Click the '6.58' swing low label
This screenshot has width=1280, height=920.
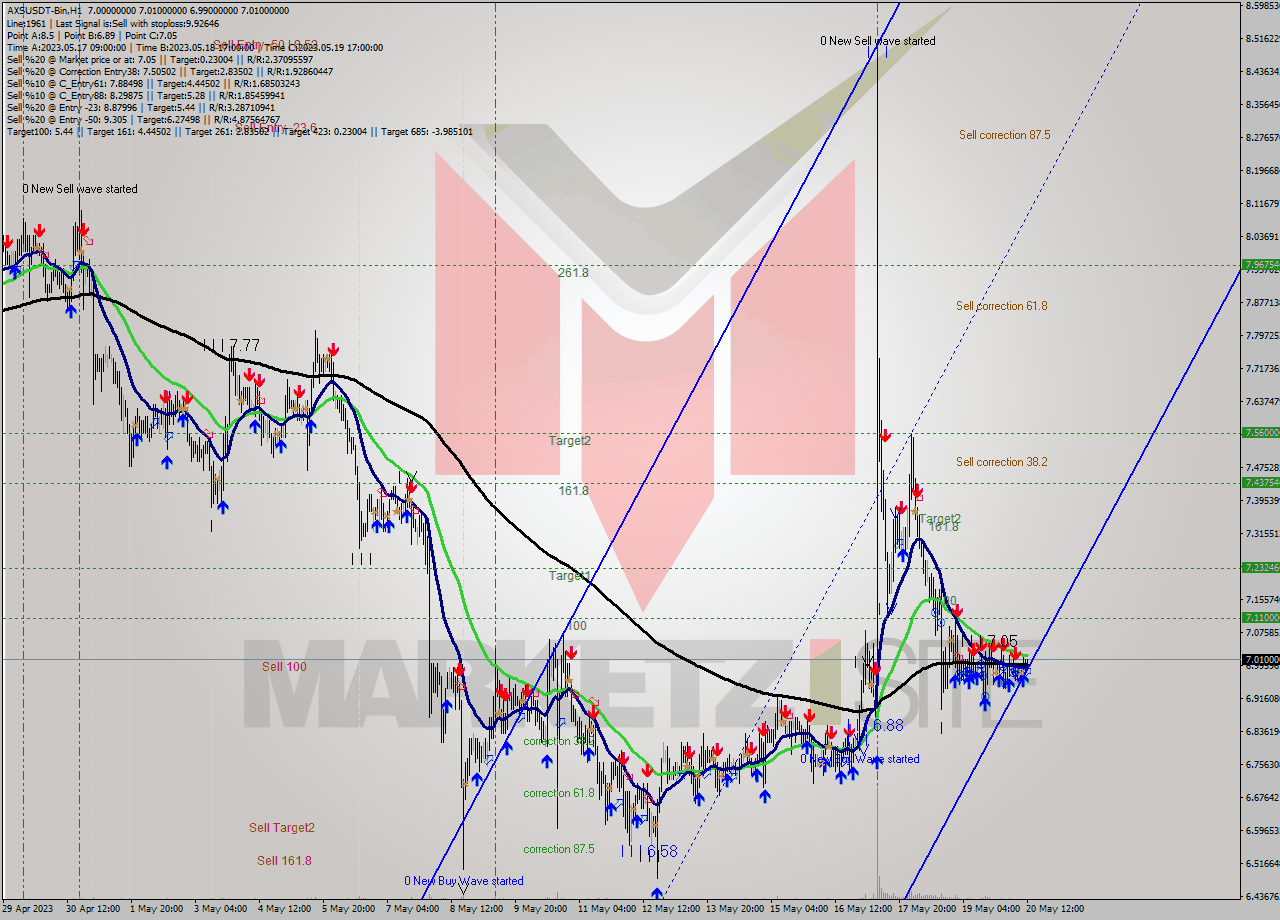click(661, 852)
